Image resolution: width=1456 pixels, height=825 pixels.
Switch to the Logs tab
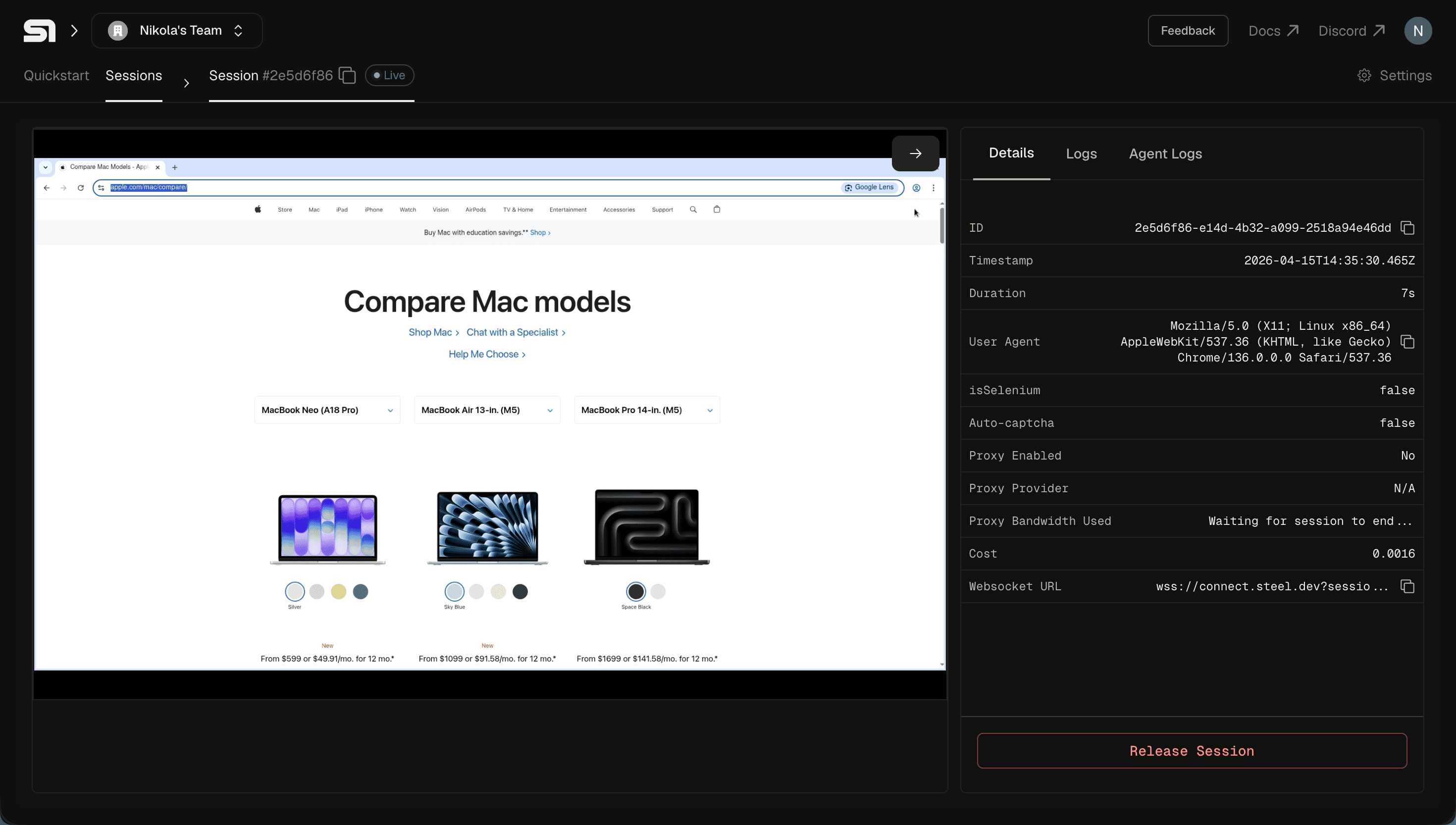pos(1081,154)
